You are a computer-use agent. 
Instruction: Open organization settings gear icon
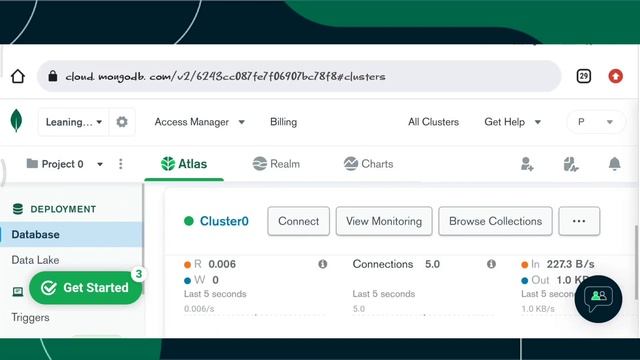tap(122, 122)
